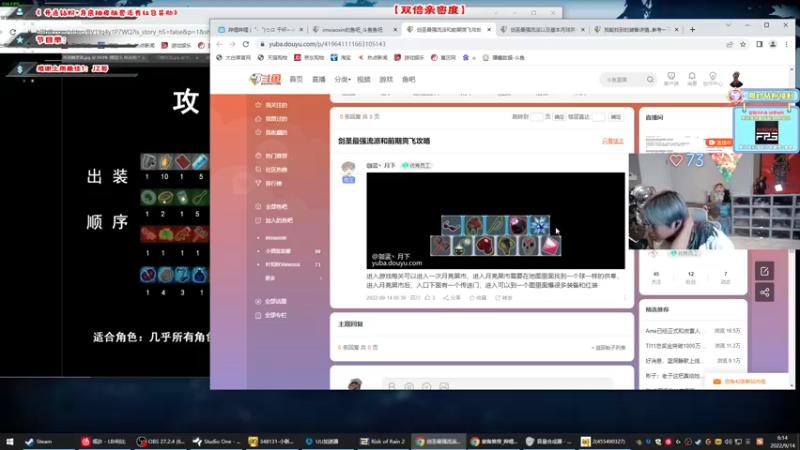Click the 楼层直达 floor input box

pos(598,117)
